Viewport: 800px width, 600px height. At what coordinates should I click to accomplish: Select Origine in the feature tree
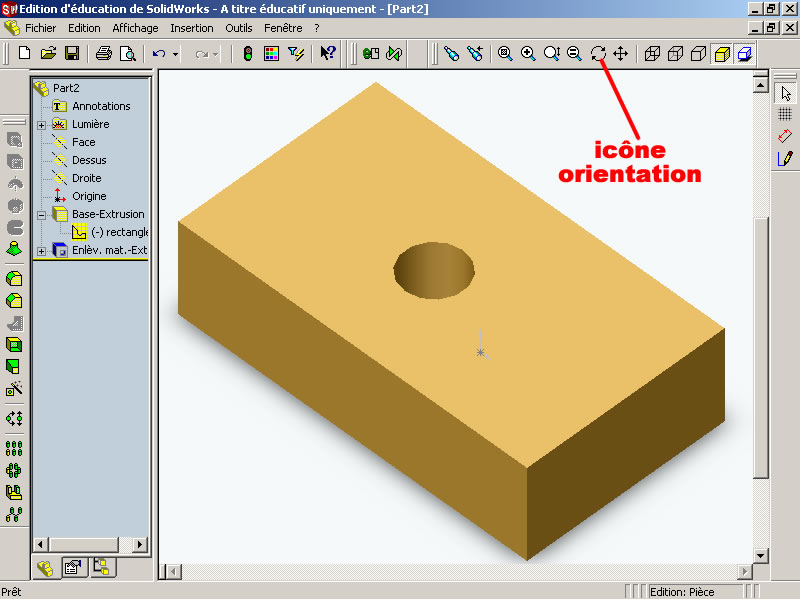click(89, 196)
